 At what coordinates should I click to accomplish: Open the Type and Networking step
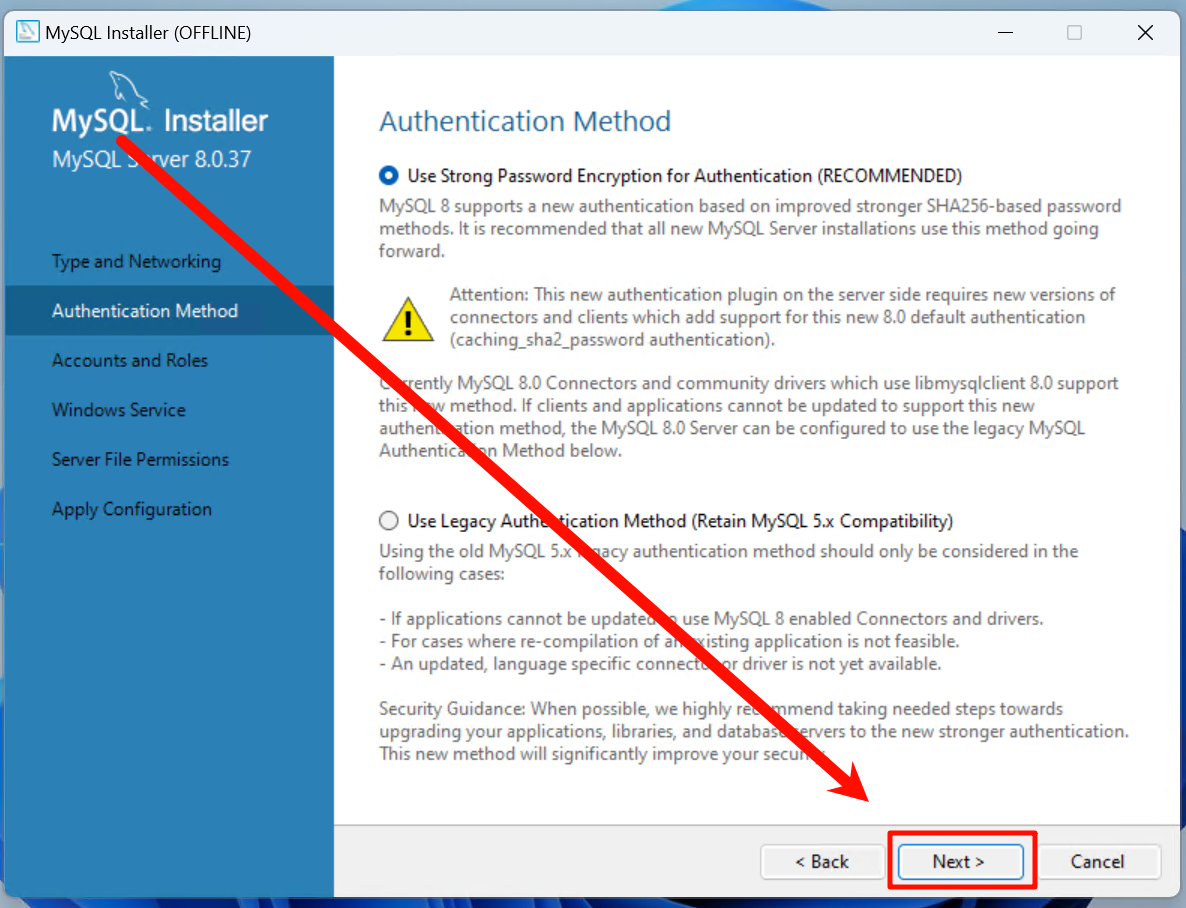[136, 261]
